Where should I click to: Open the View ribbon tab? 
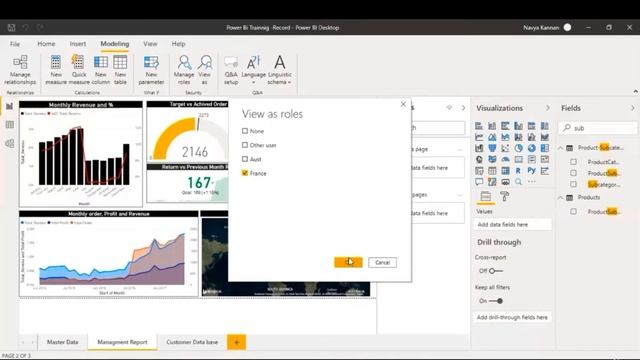(x=150, y=44)
